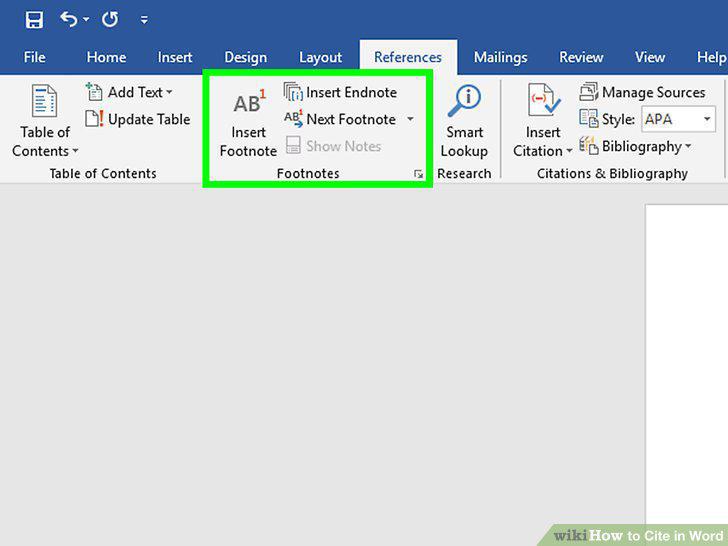
Task: Open the Help tab
Action: [711, 57]
